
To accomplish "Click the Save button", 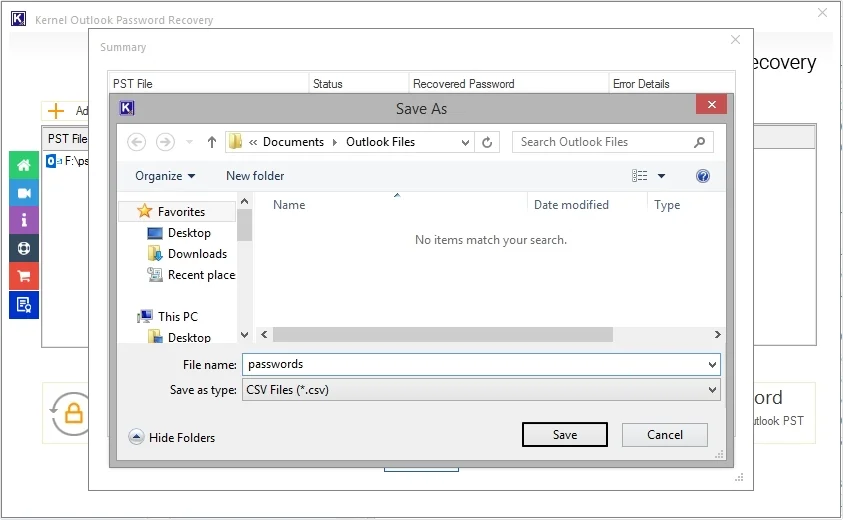I will pyautogui.click(x=565, y=434).
